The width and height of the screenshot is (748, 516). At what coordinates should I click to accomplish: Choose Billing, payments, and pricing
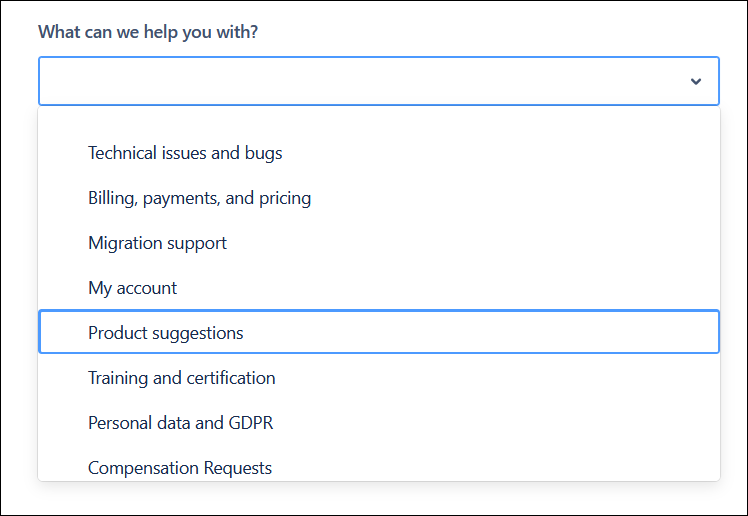199,198
